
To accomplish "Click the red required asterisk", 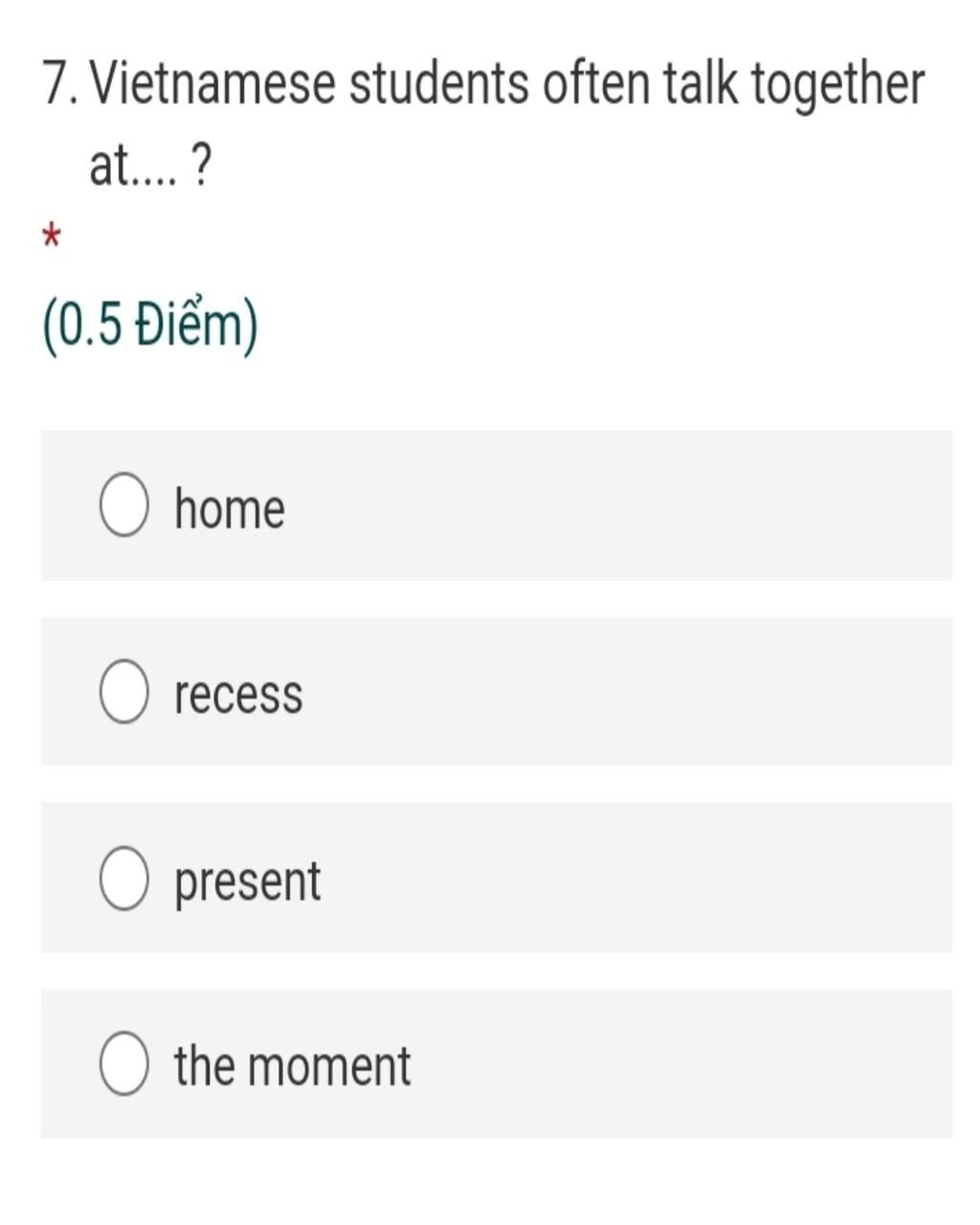I will (x=52, y=235).
